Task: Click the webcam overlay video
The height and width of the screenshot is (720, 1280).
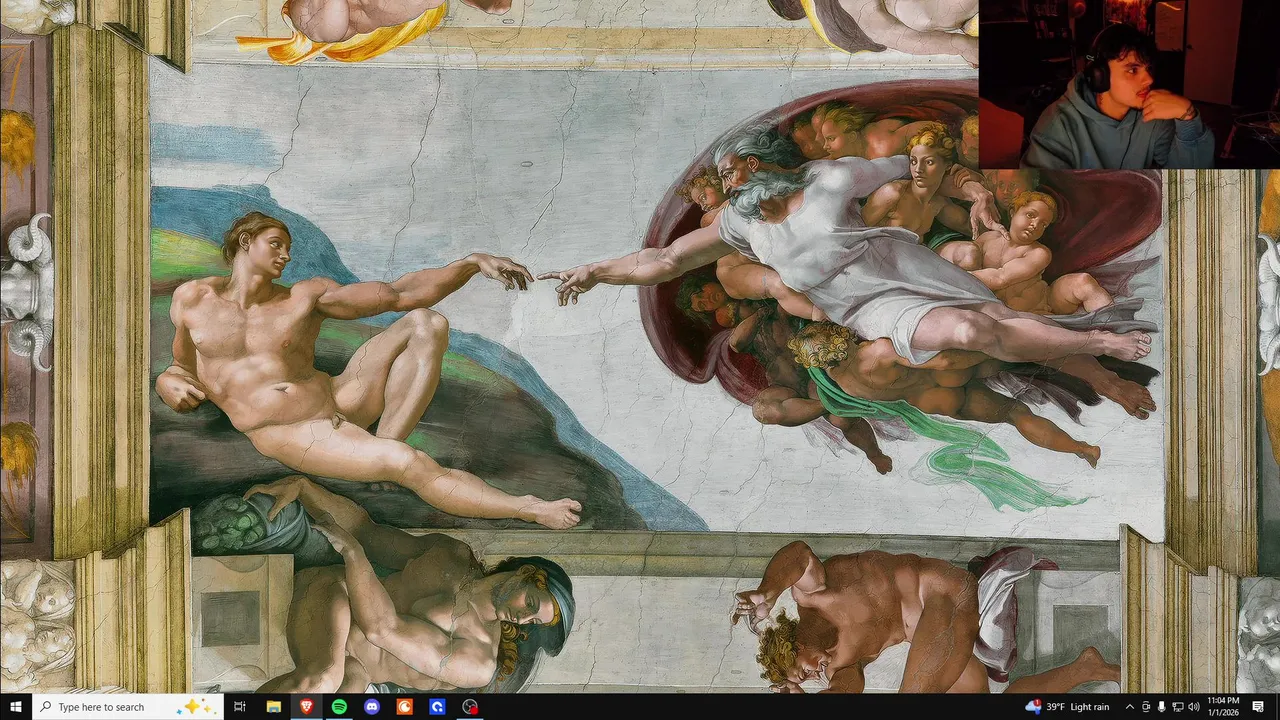Action: coord(1129,84)
